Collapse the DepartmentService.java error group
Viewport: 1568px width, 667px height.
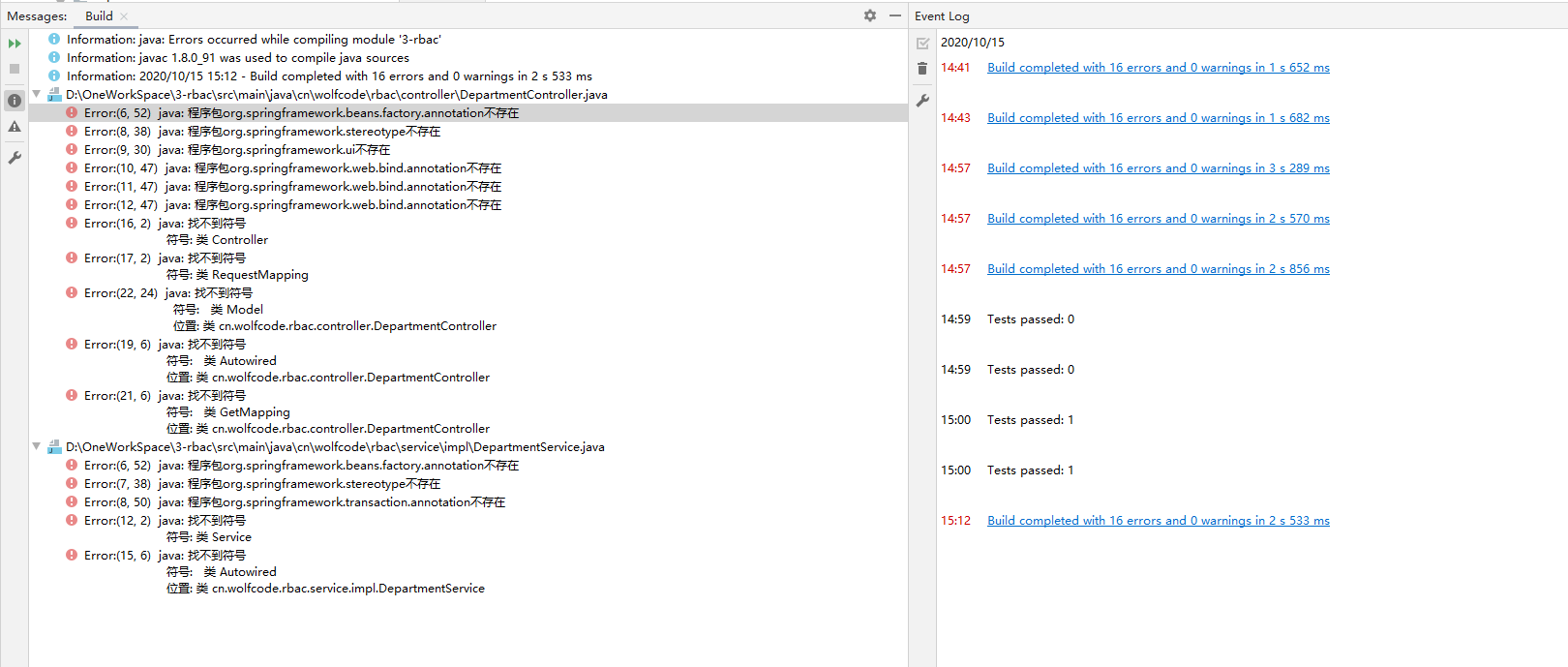pos(37,447)
